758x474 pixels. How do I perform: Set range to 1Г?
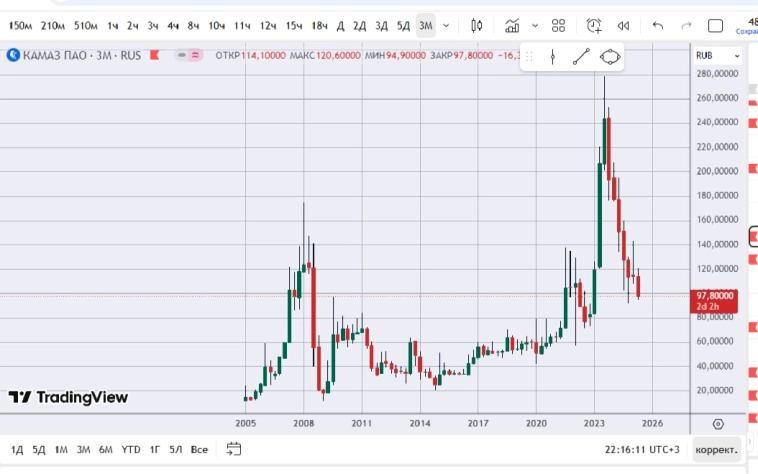(155, 450)
